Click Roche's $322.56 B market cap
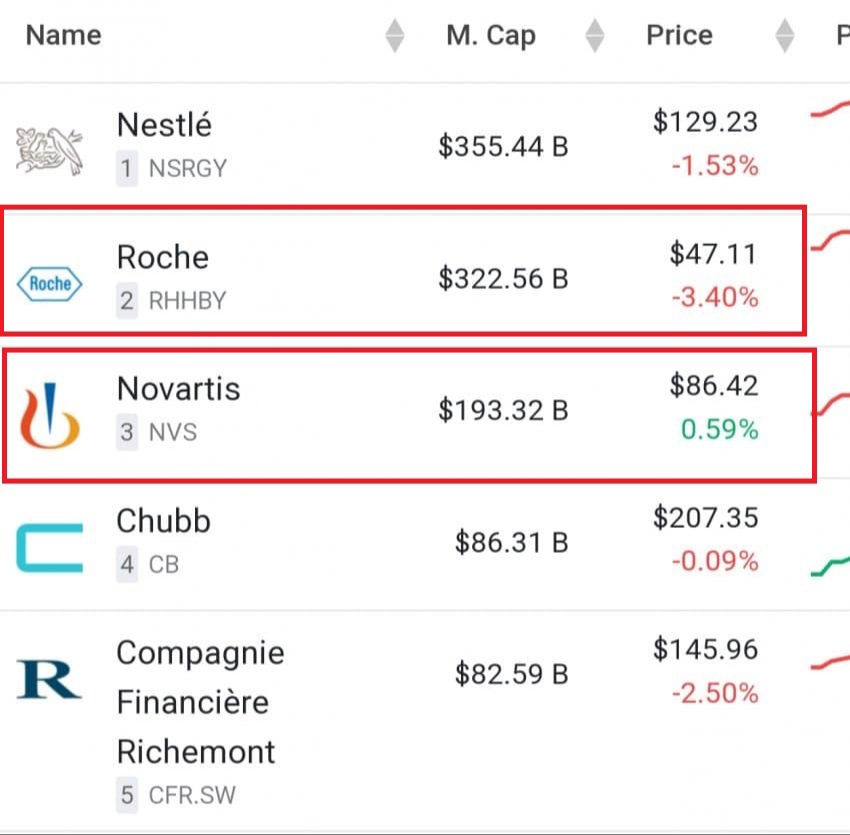Viewport: 850px width, 835px height. pos(503,279)
